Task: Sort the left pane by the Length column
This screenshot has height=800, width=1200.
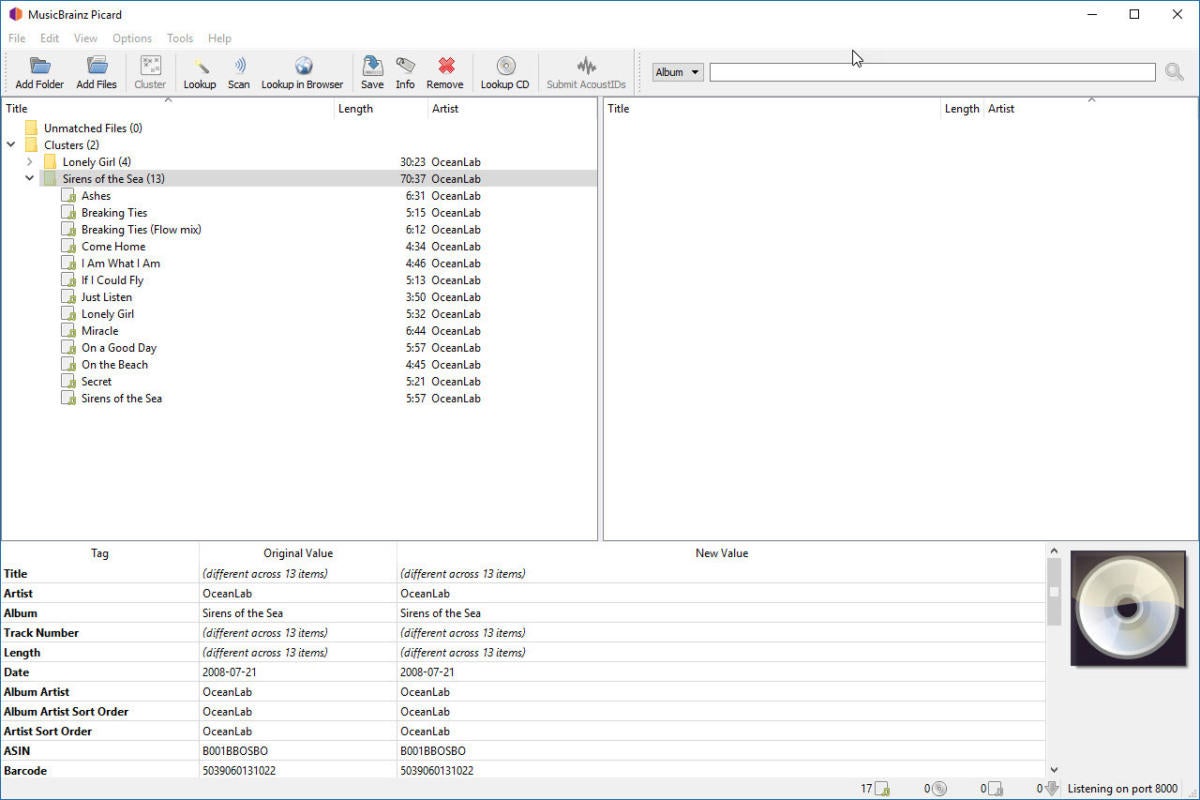Action: pyautogui.click(x=381, y=109)
